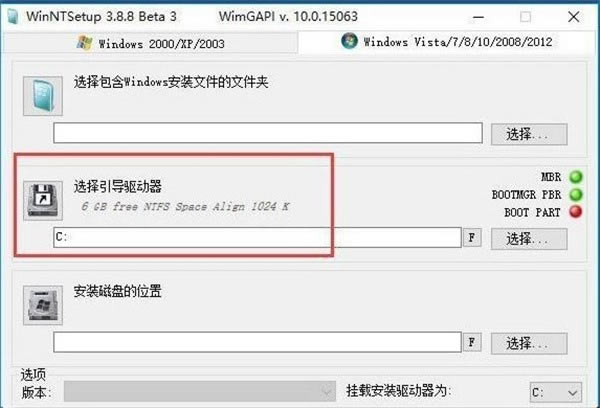The width and height of the screenshot is (600, 408).
Task: Switch to the Windows Vista/7/8/10/2008/2012 tab
Action: pyautogui.click(x=447, y=41)
